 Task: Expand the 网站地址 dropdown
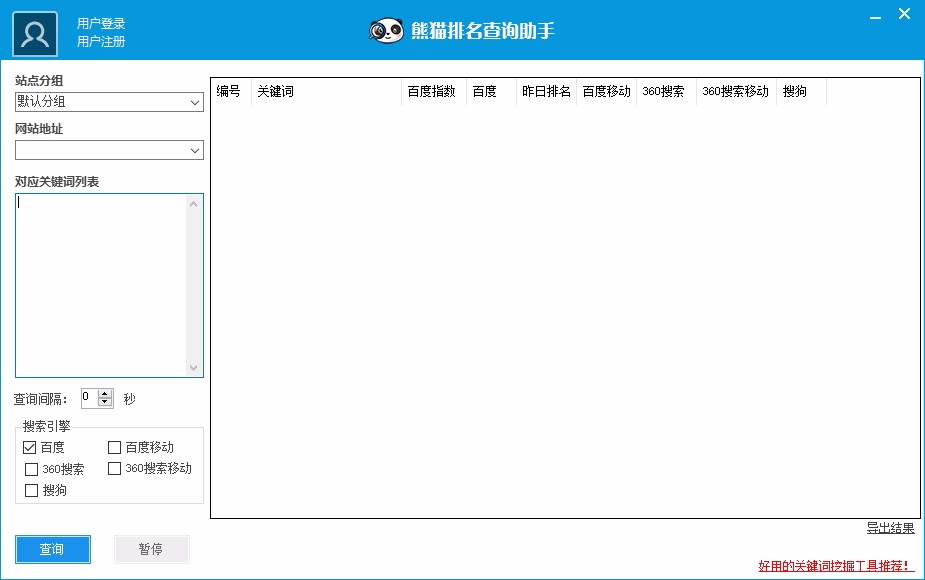195,150
